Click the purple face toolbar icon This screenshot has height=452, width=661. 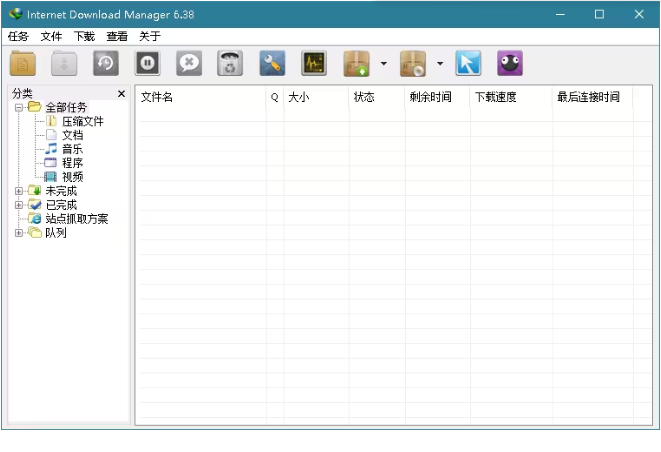point(510,63)
